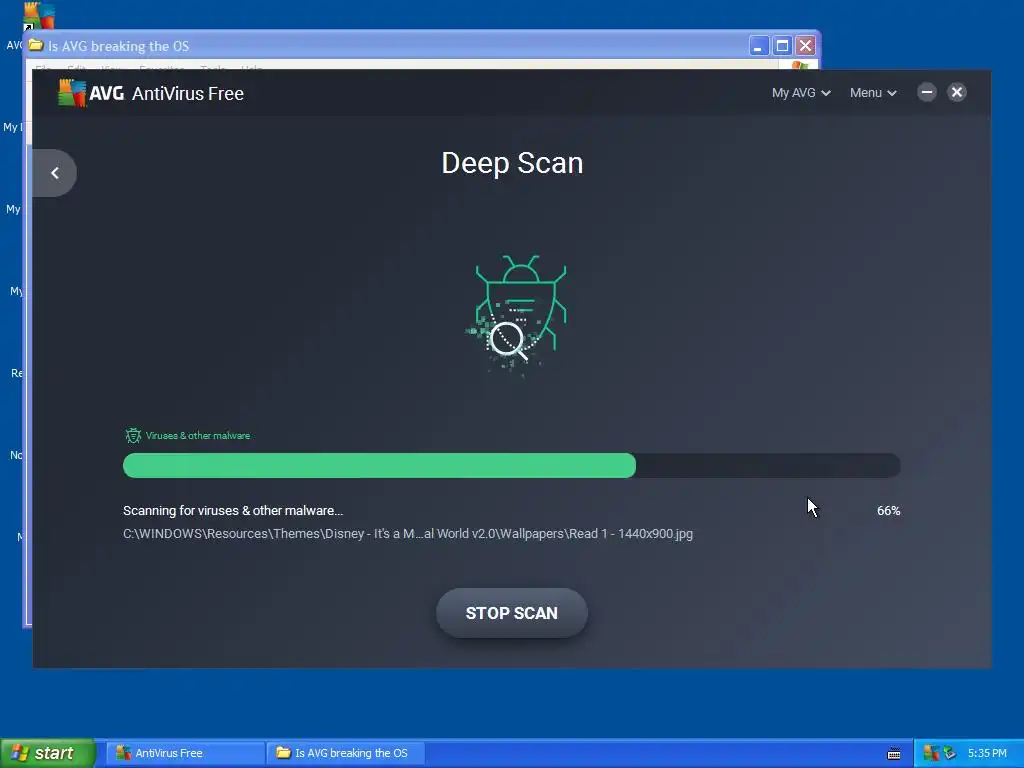
Task: Expand the Menu dropdown
Action: (x=872, y=93)
